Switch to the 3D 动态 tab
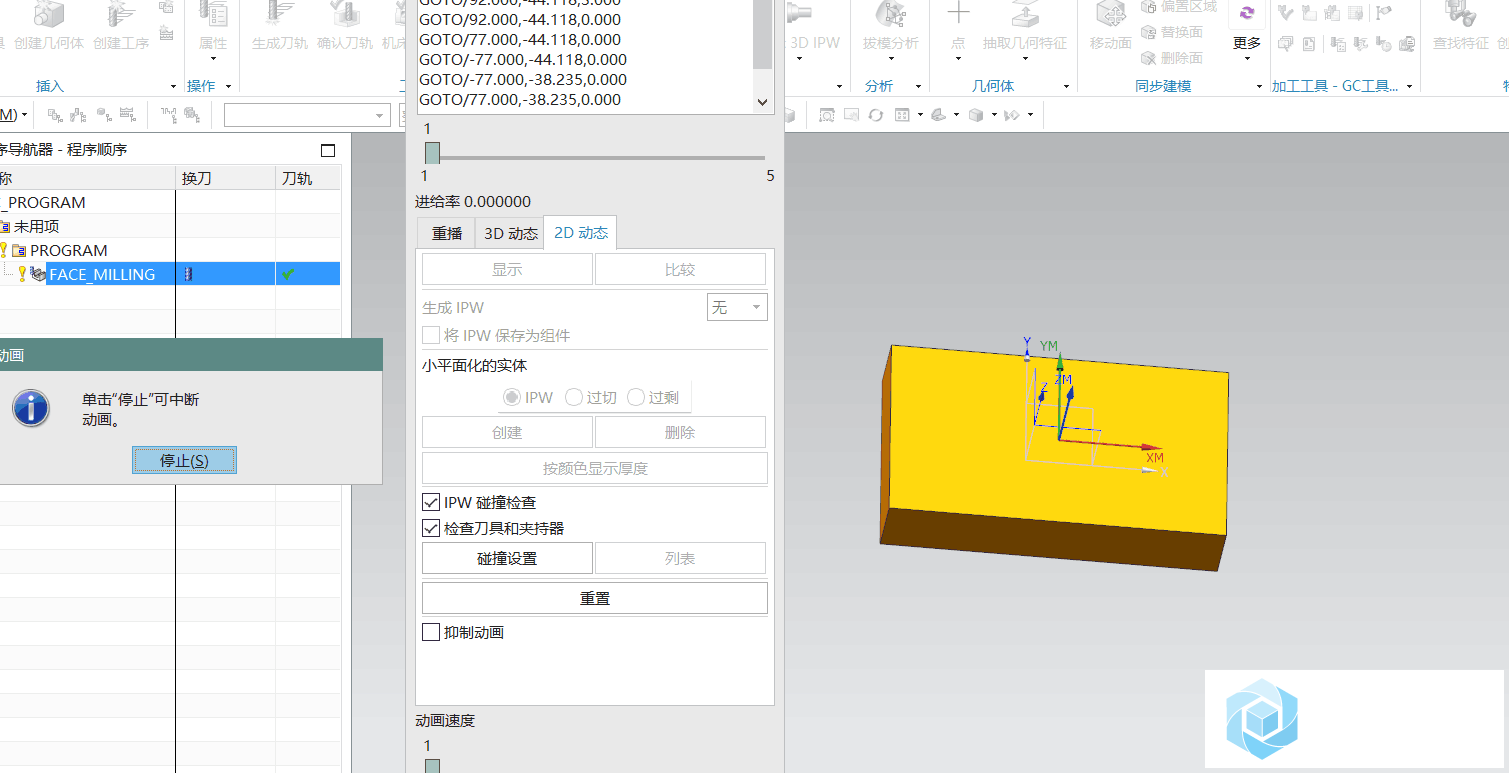The width and height of the screenshot is (1509, 773). tap(510, 233)
